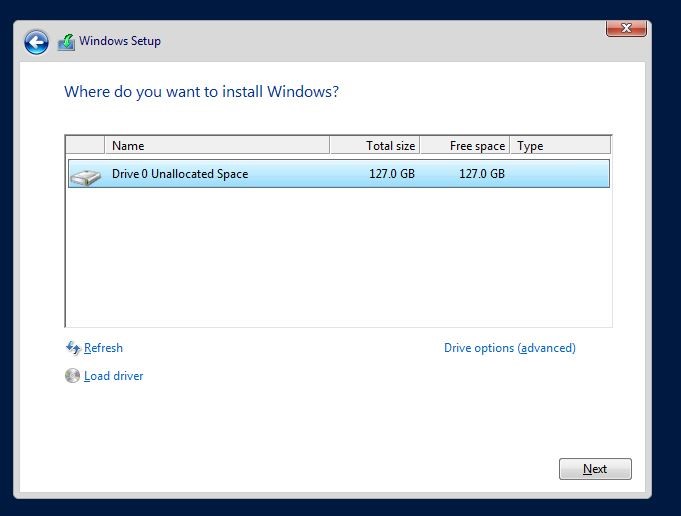Go back using the blue arrow button

point(36,43)
